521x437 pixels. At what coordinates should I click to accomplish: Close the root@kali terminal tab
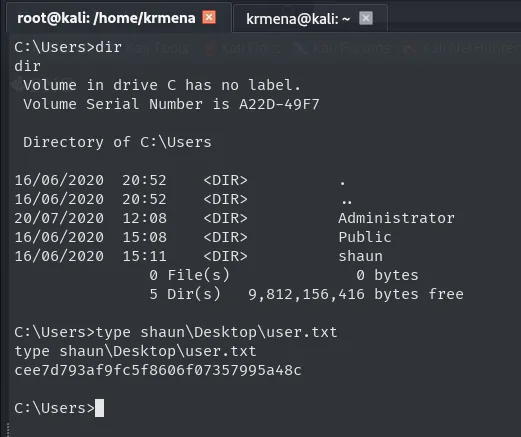click(209, 17)
